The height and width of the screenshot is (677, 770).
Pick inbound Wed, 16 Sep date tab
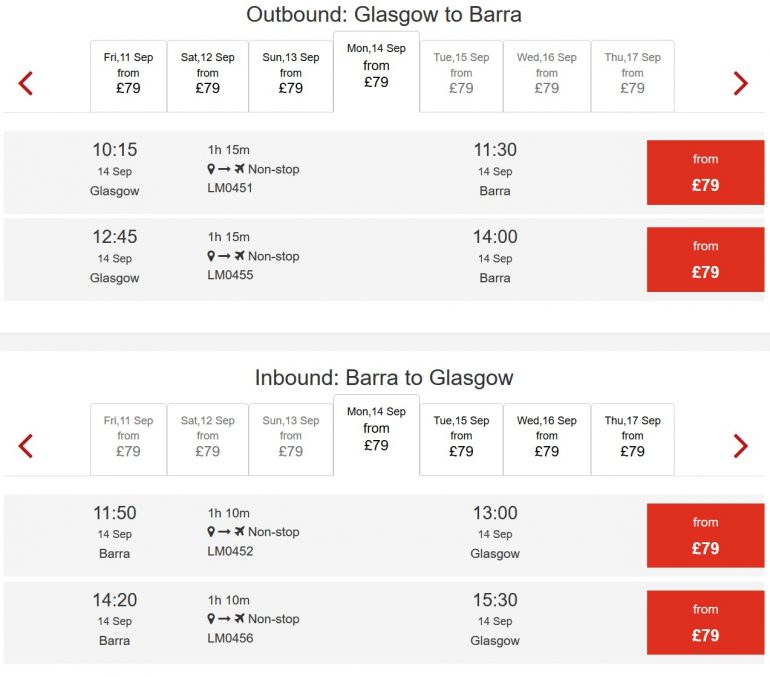click(546, 438)
